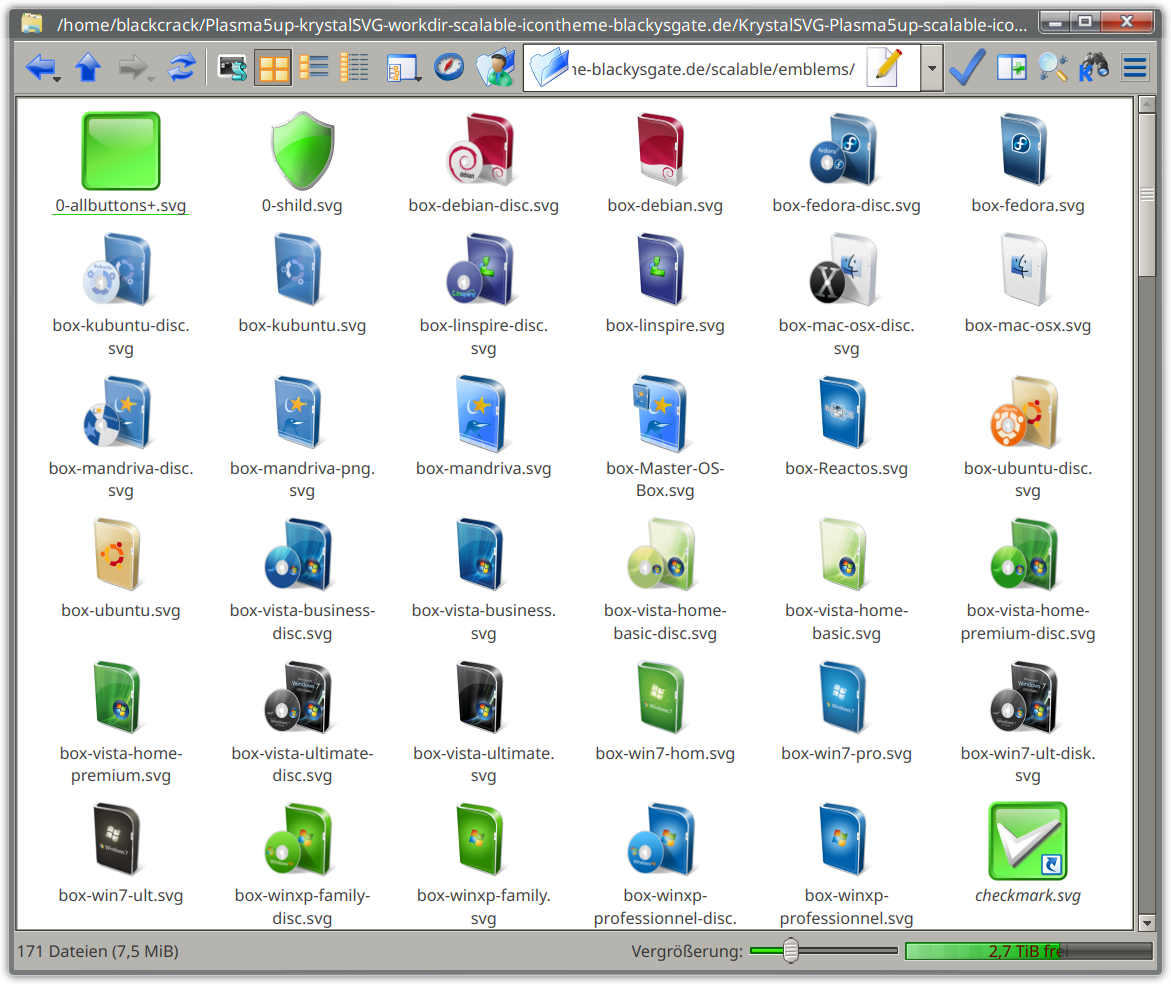Select box-mac-osx.svg file
The image size is (1171, 984).
(1028, 284)
